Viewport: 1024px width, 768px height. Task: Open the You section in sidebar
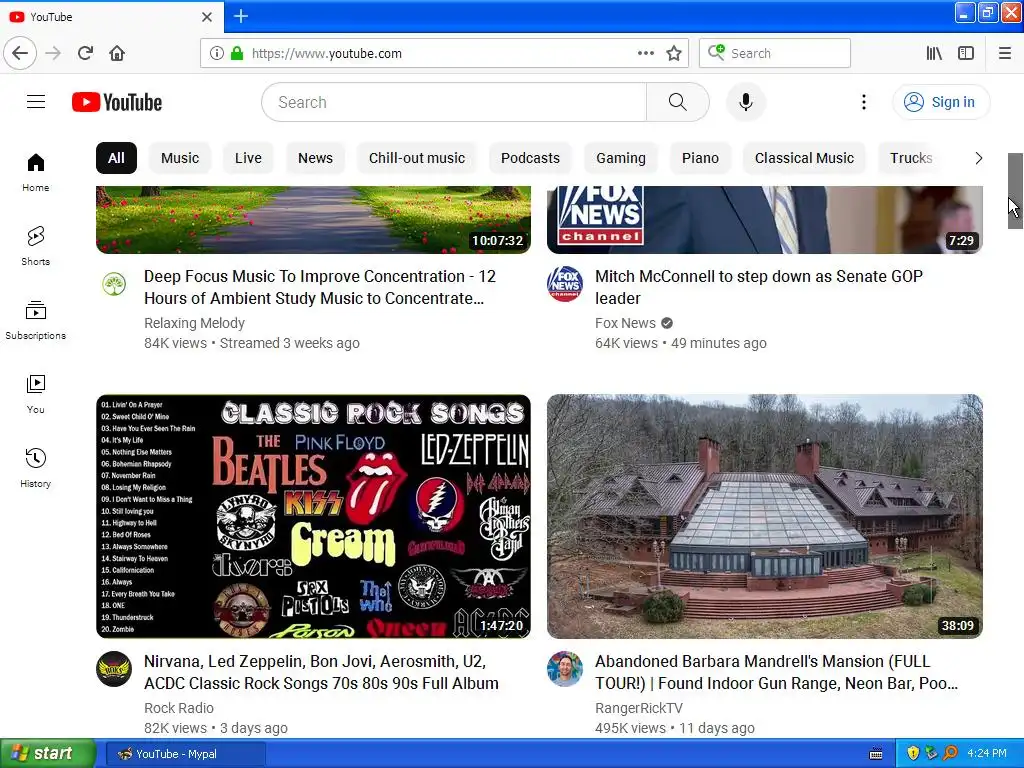pyautogui.click(x=36, y=394)
